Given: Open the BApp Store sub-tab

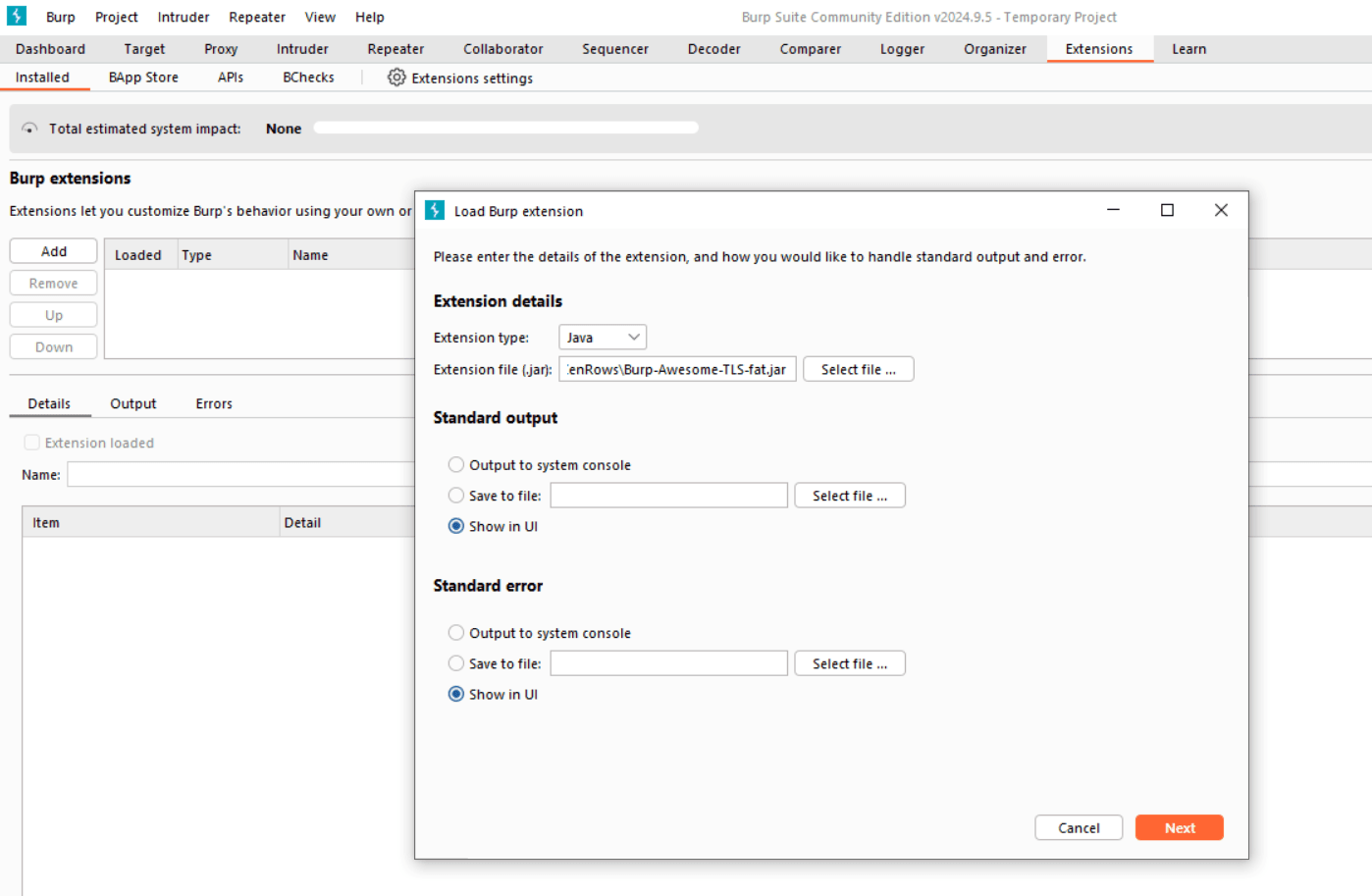Looking at the screenshot, I should pos(143,78).
